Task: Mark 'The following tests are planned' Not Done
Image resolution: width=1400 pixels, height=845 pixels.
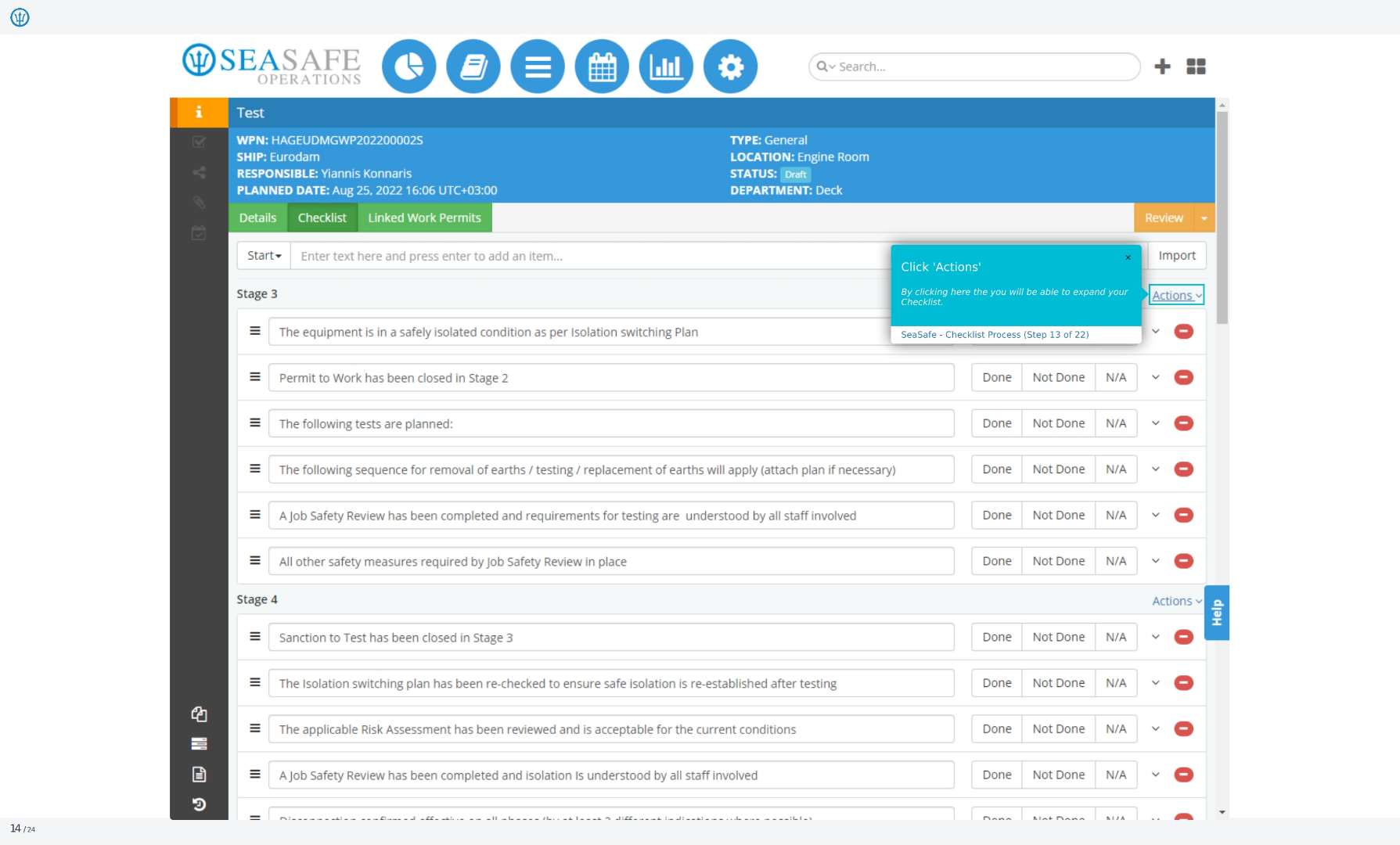Action: point(1058,423)
